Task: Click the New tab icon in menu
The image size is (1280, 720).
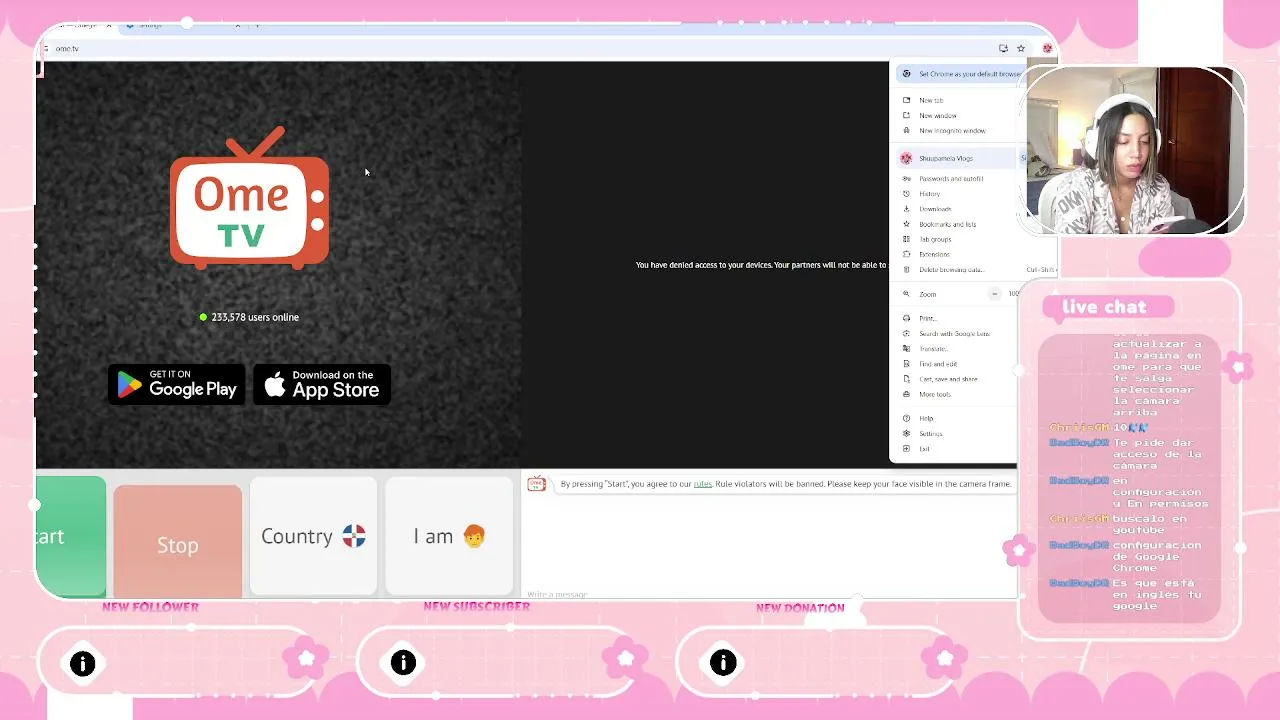Action: (907, 100)
